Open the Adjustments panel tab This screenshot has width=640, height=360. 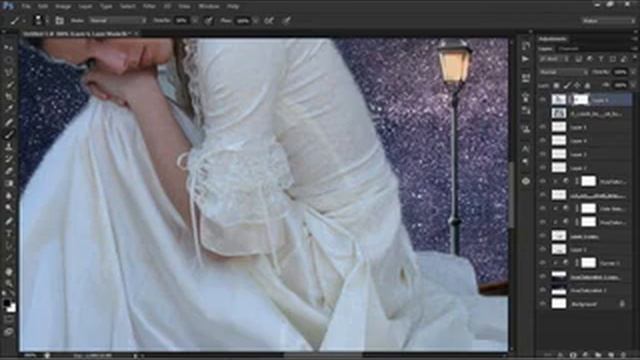pos(553,39)
